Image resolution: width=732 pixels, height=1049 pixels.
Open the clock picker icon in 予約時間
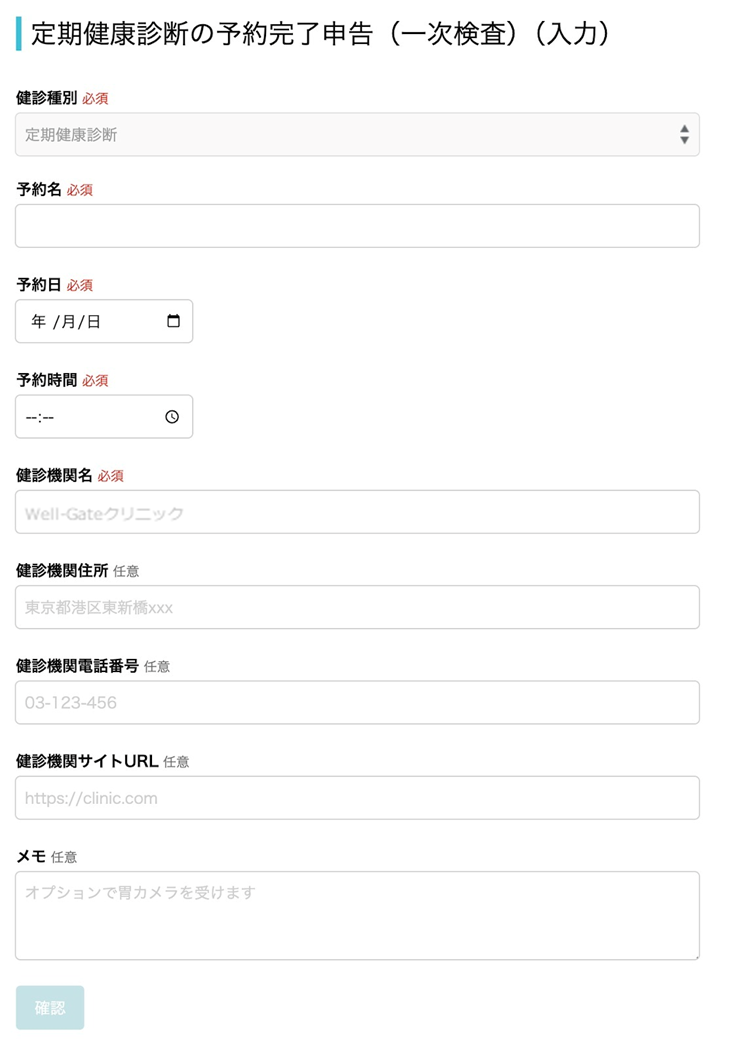(x=172, y=417)
